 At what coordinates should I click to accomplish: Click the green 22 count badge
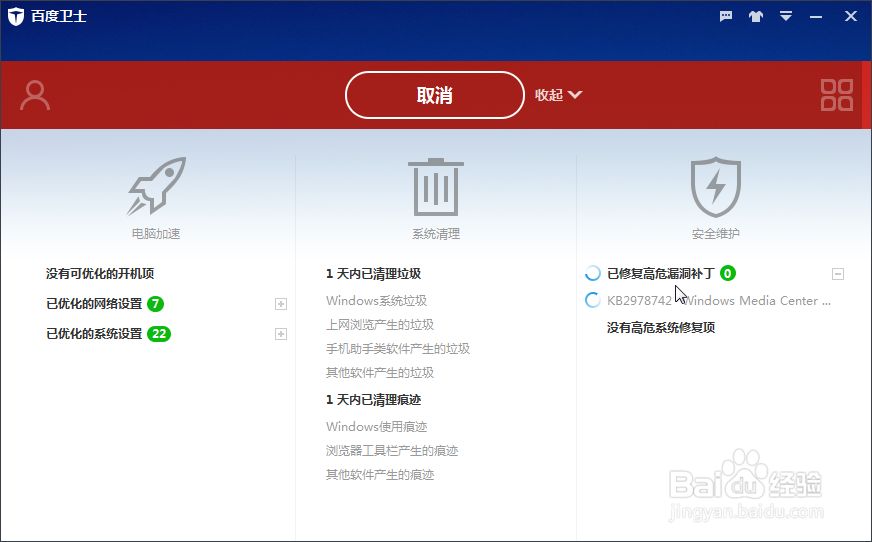(159, 334)
